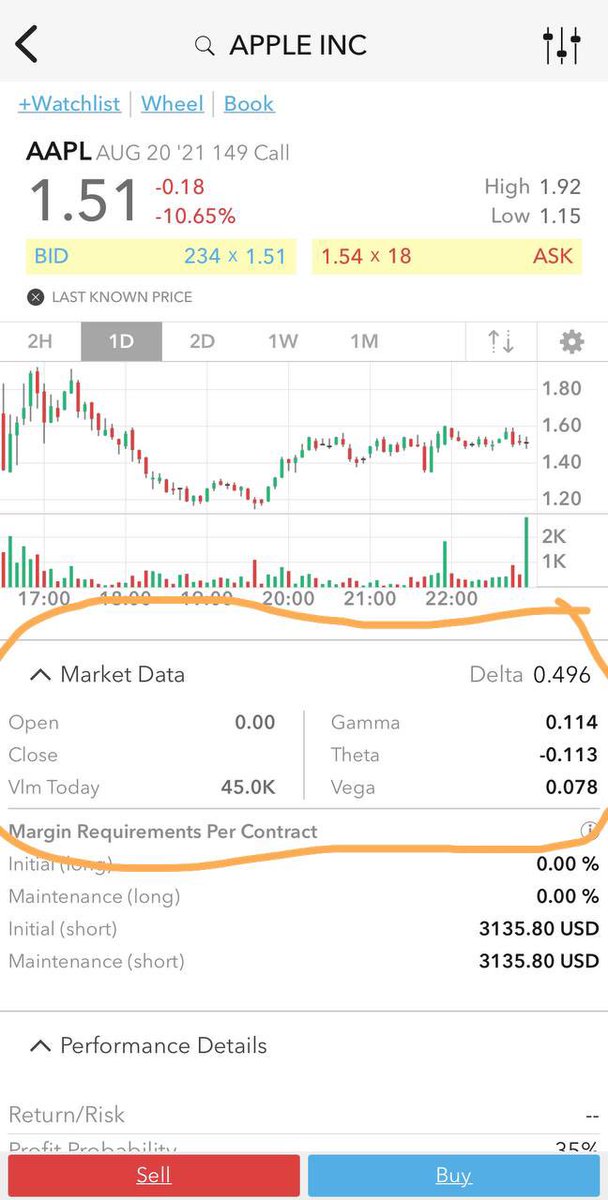The height and width of the screenshot is (1200, 608).
Task: Tap the Last Known Price x icon
Action: (36, 297)
